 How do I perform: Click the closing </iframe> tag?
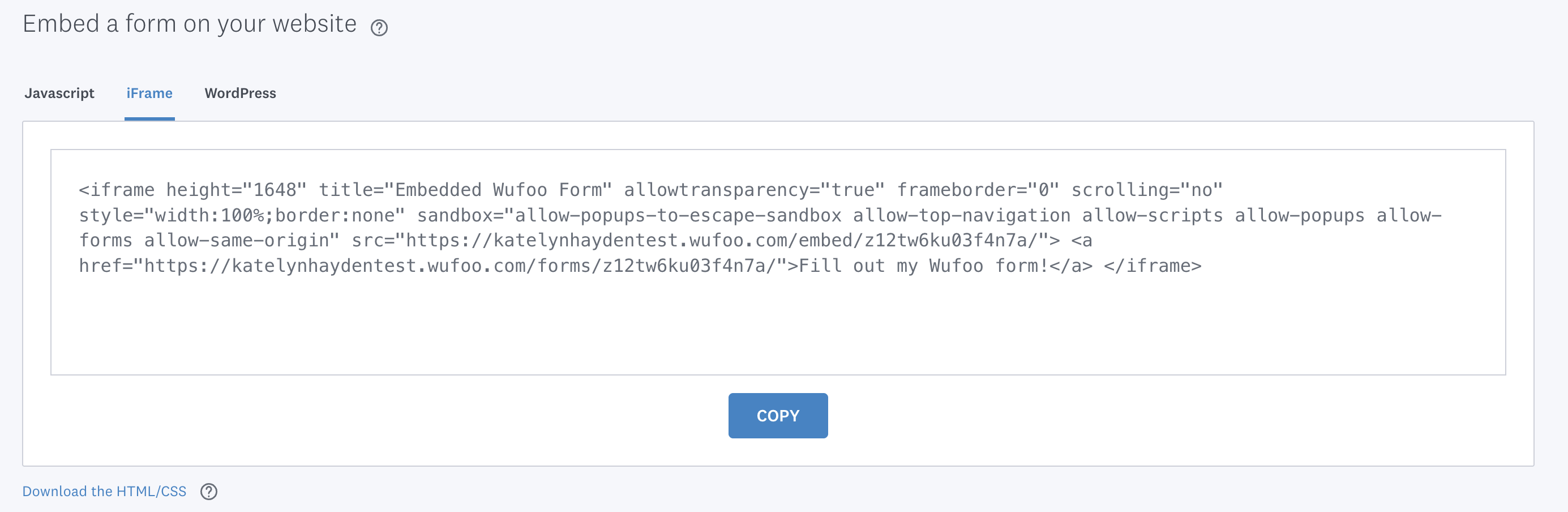point(1153,266)
